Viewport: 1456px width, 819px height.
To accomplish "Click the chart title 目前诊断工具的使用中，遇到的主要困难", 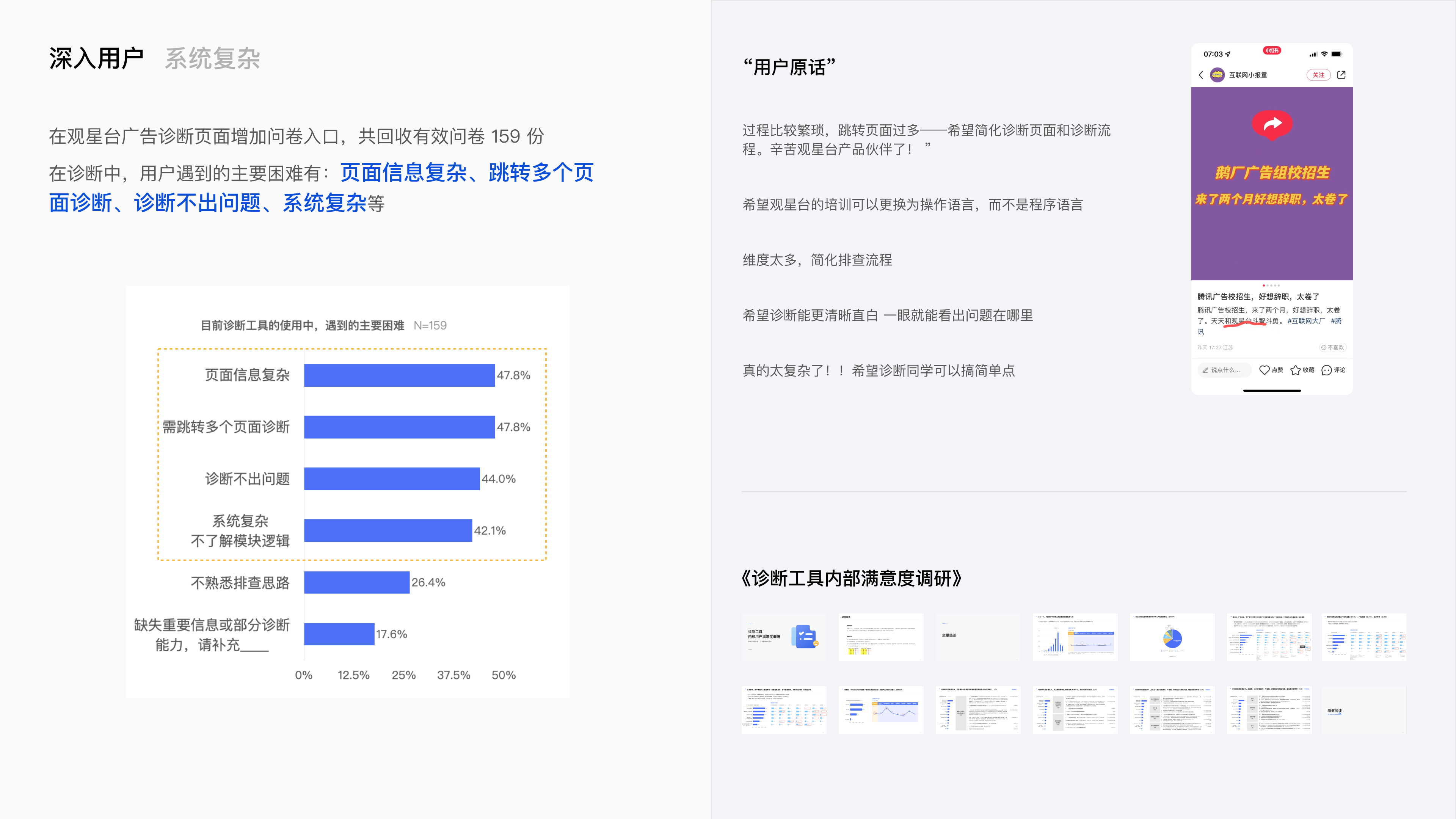I will [x=303, y=326].
